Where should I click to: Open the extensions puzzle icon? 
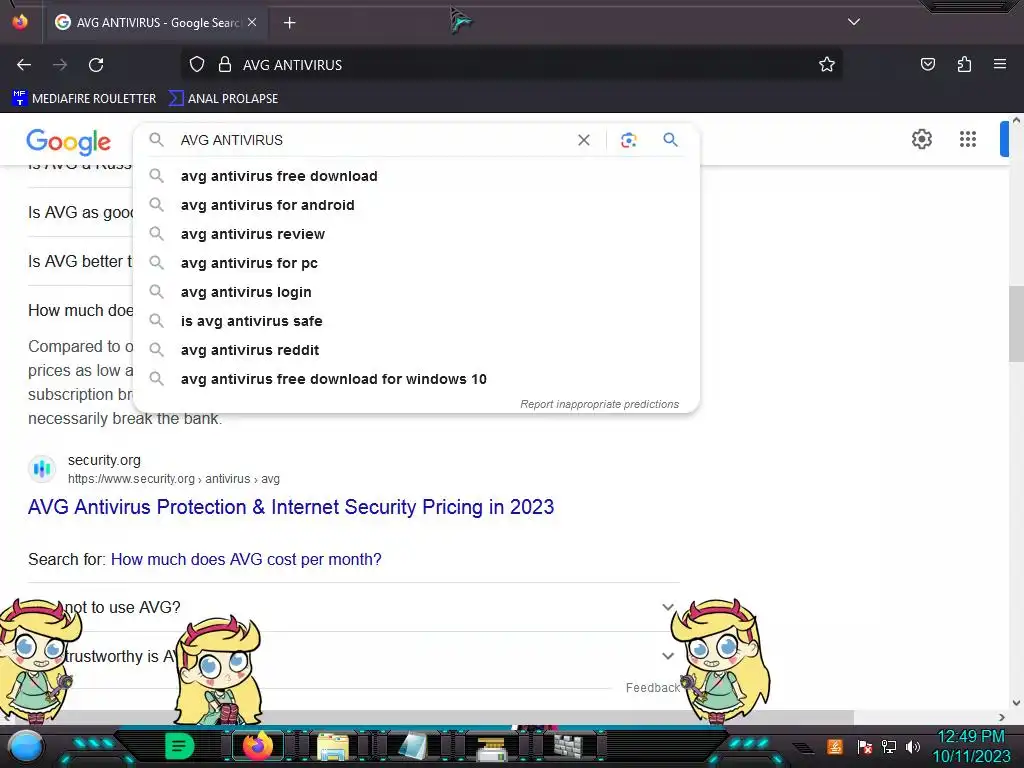(x=964, y=65)
